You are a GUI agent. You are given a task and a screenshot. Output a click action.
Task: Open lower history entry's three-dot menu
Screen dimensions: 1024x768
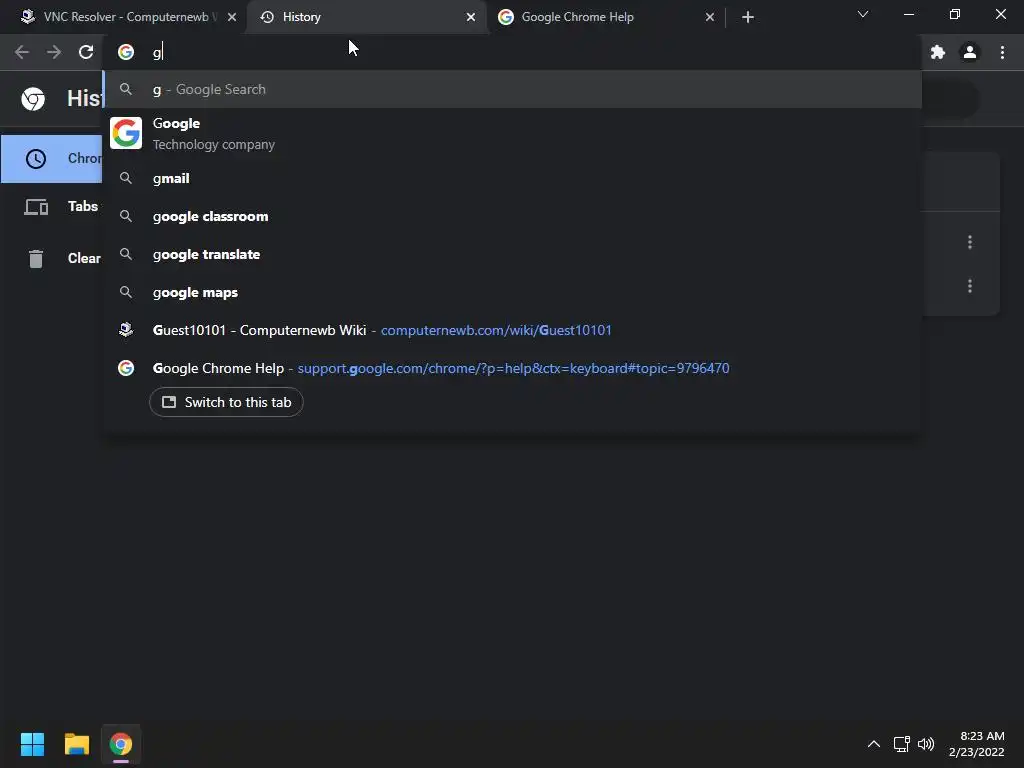pyautogui.click(x=970, y=286)
